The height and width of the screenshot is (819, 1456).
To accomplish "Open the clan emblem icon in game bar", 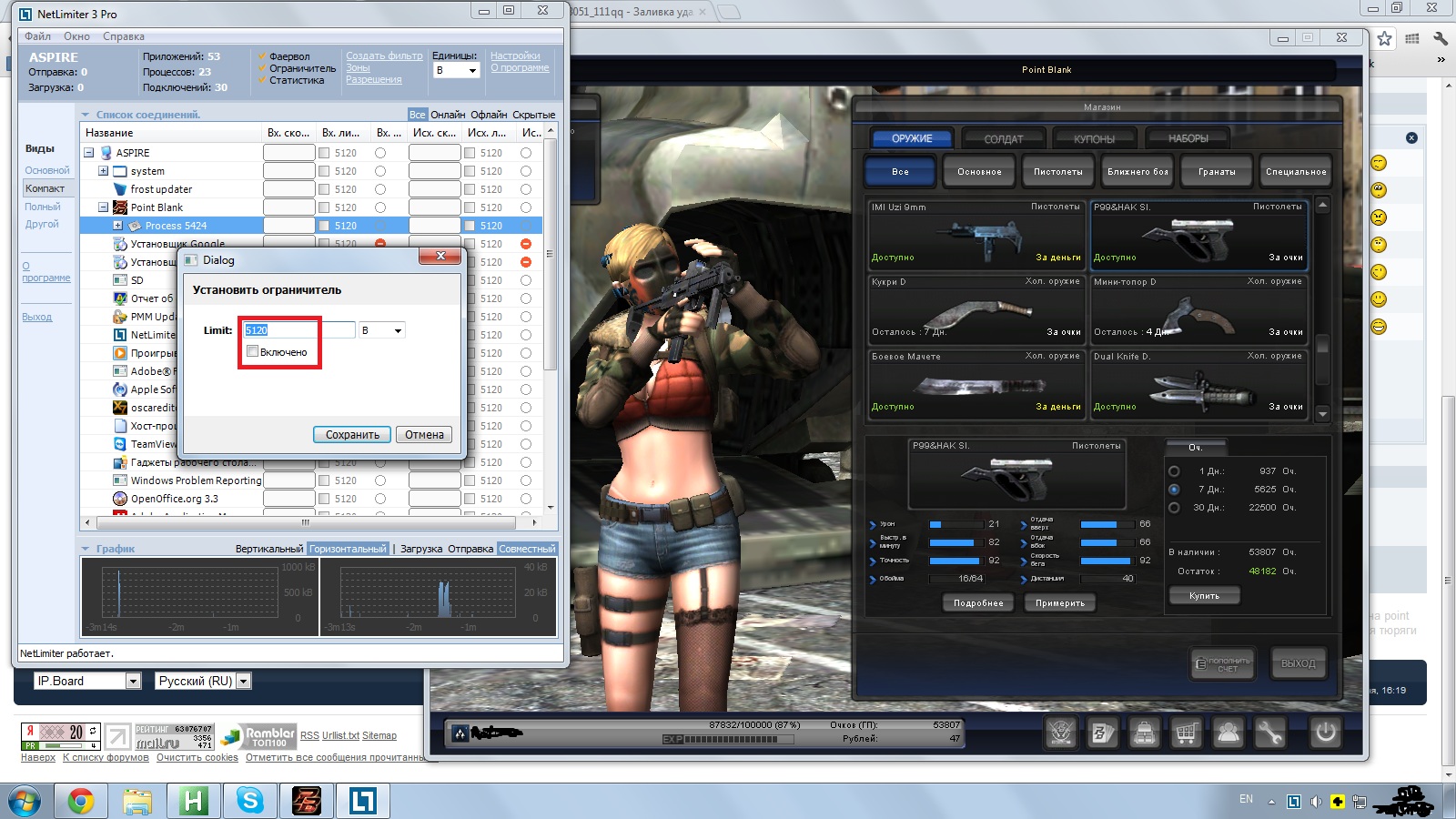I will click(1061, 732).
